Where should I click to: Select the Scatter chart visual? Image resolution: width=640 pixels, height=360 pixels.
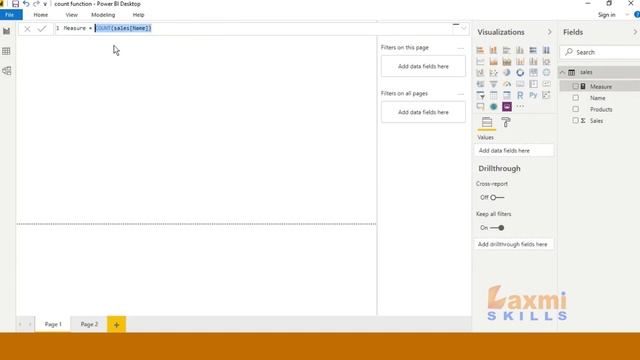click(x=493, y=73)
